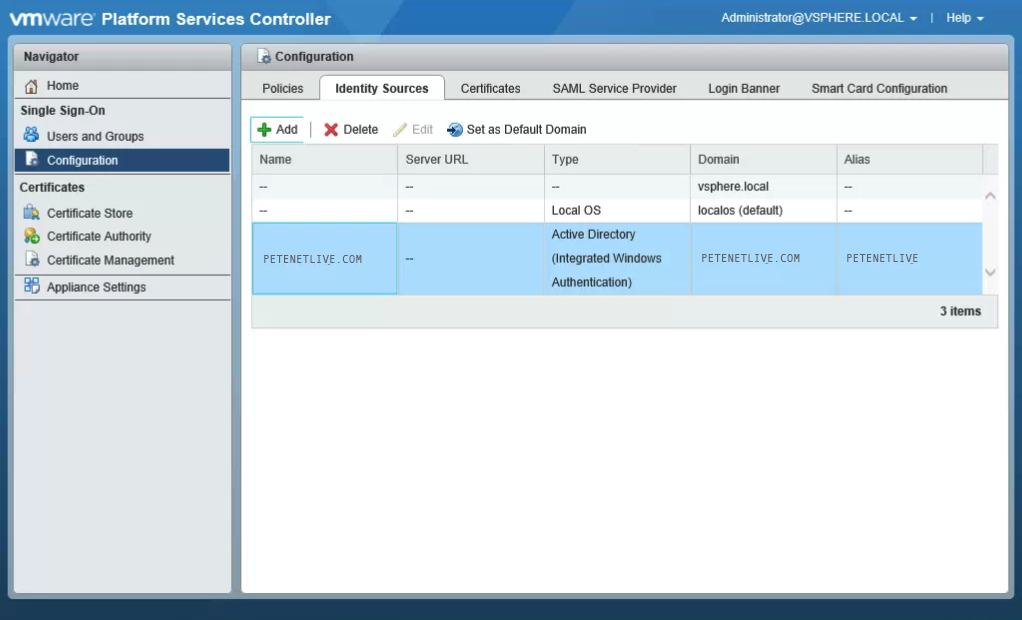
Task: Click the red X Delete icon
Action: 331,130
